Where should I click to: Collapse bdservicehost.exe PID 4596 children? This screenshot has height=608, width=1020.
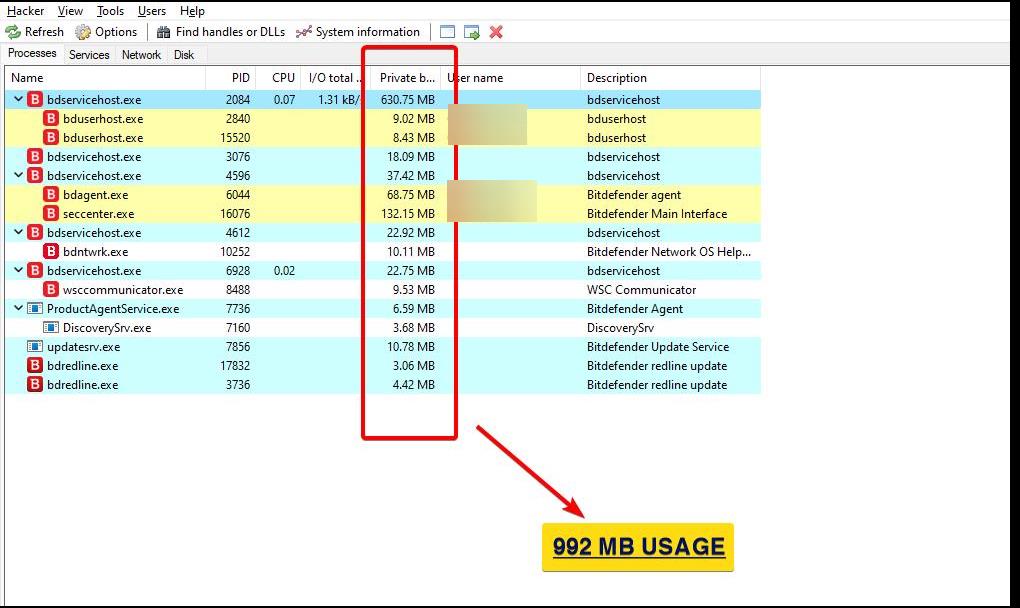coord(18,175)
